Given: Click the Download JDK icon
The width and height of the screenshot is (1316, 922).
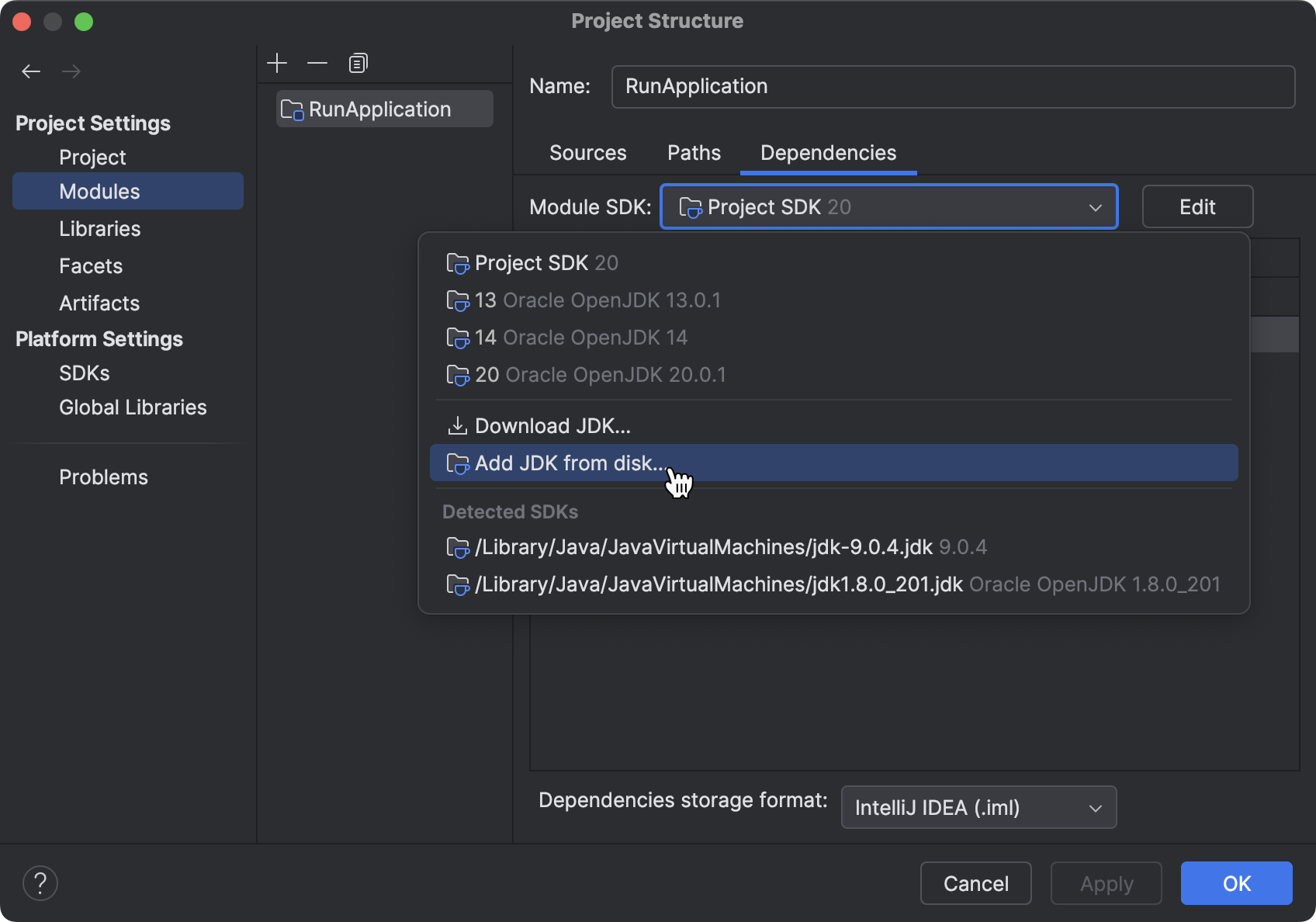Looking at the screenshot, I should pyautogui.click(x=458, y=425).
